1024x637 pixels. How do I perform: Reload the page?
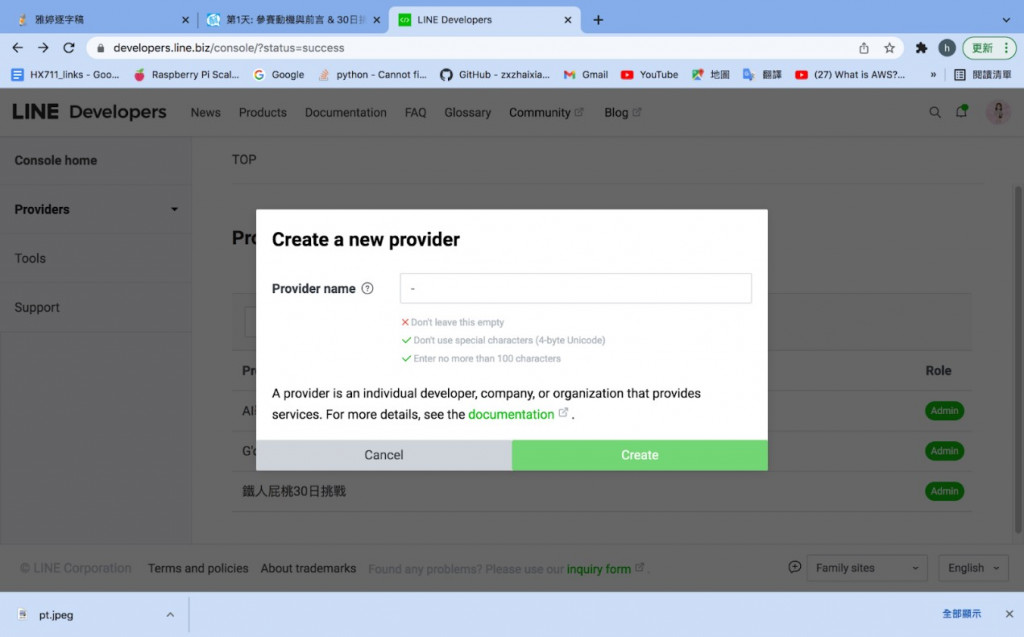[x=69, y=48]
